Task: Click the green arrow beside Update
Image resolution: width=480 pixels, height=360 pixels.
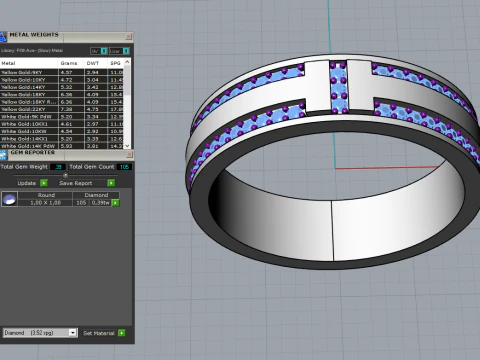Action: coord(44,183)
